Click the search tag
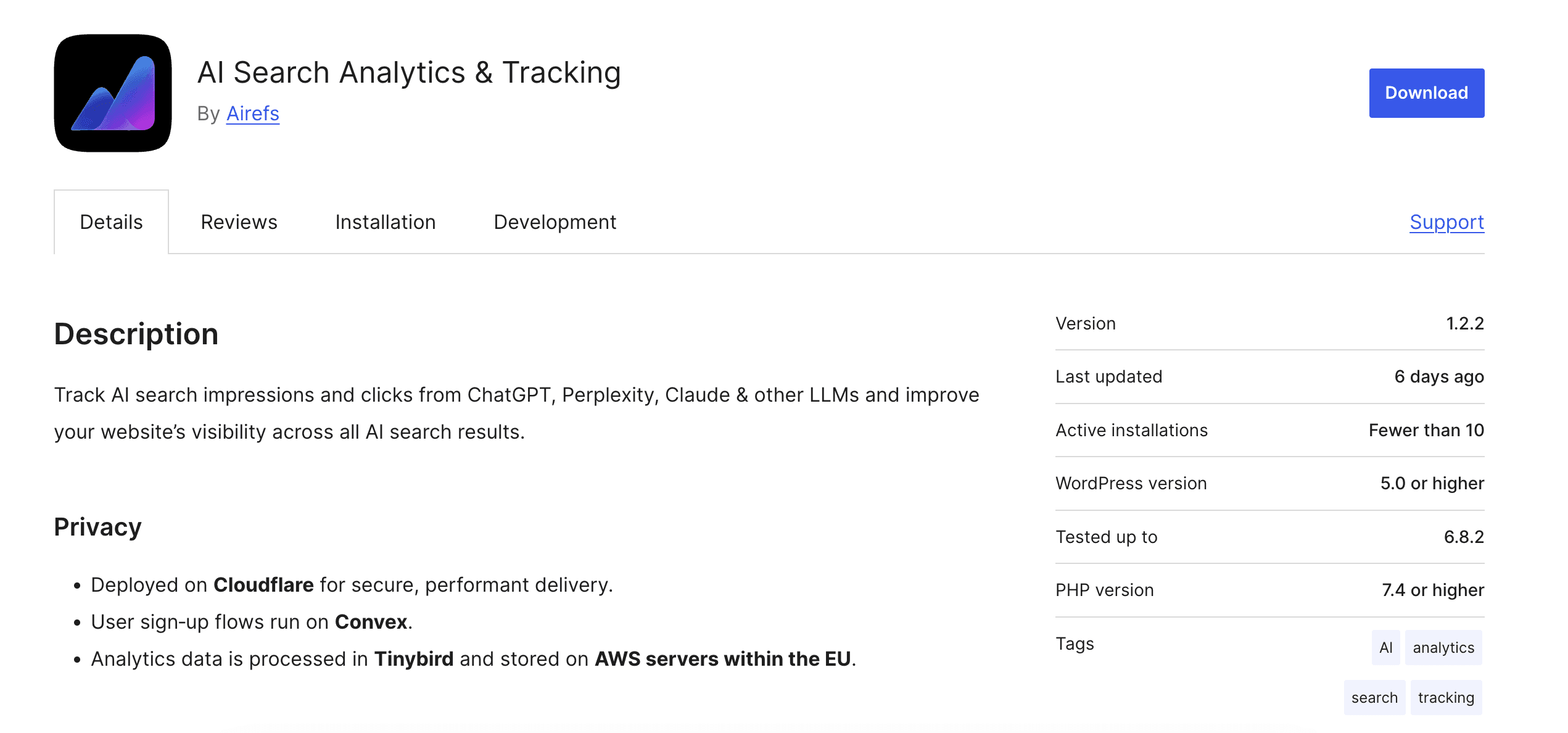1568x733 pixels. tap(1374, 697)
